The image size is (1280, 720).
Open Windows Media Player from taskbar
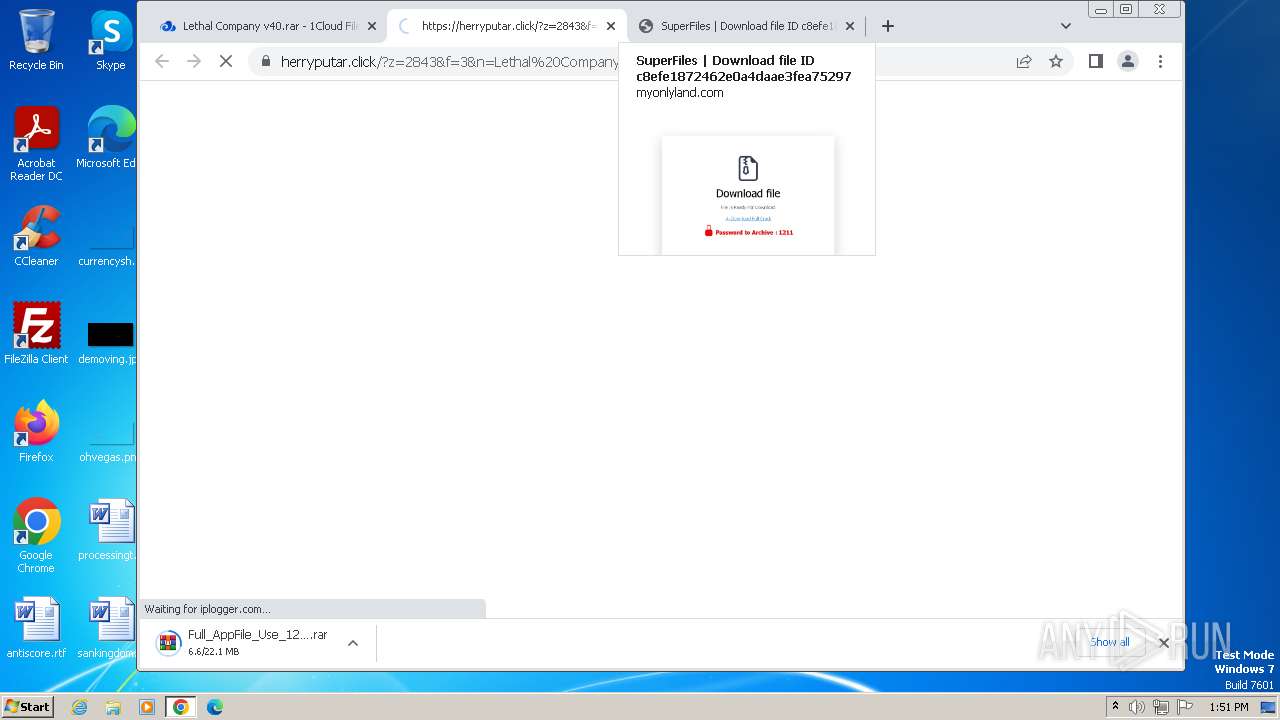(x=146, y=706)
